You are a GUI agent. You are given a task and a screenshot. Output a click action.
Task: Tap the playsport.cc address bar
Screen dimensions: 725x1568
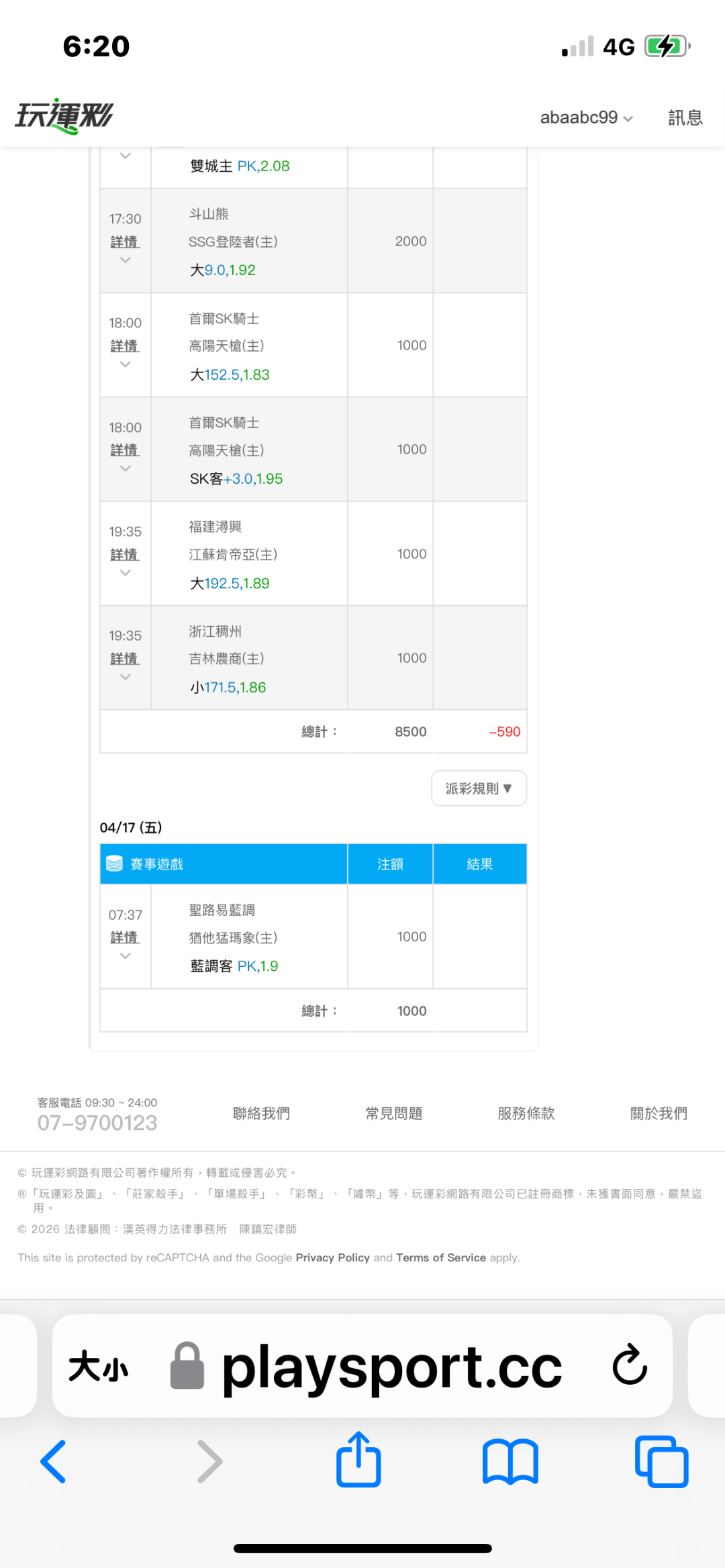(x=391, y=1366)
